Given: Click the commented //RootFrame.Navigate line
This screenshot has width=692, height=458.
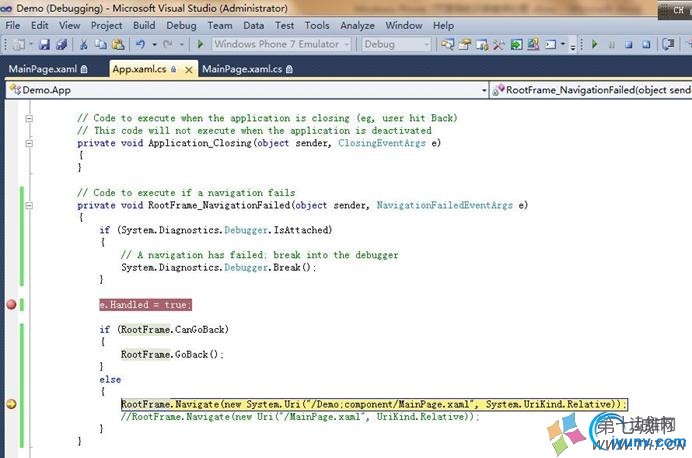Looking at the screenshot, I should [x=300, y=417].
